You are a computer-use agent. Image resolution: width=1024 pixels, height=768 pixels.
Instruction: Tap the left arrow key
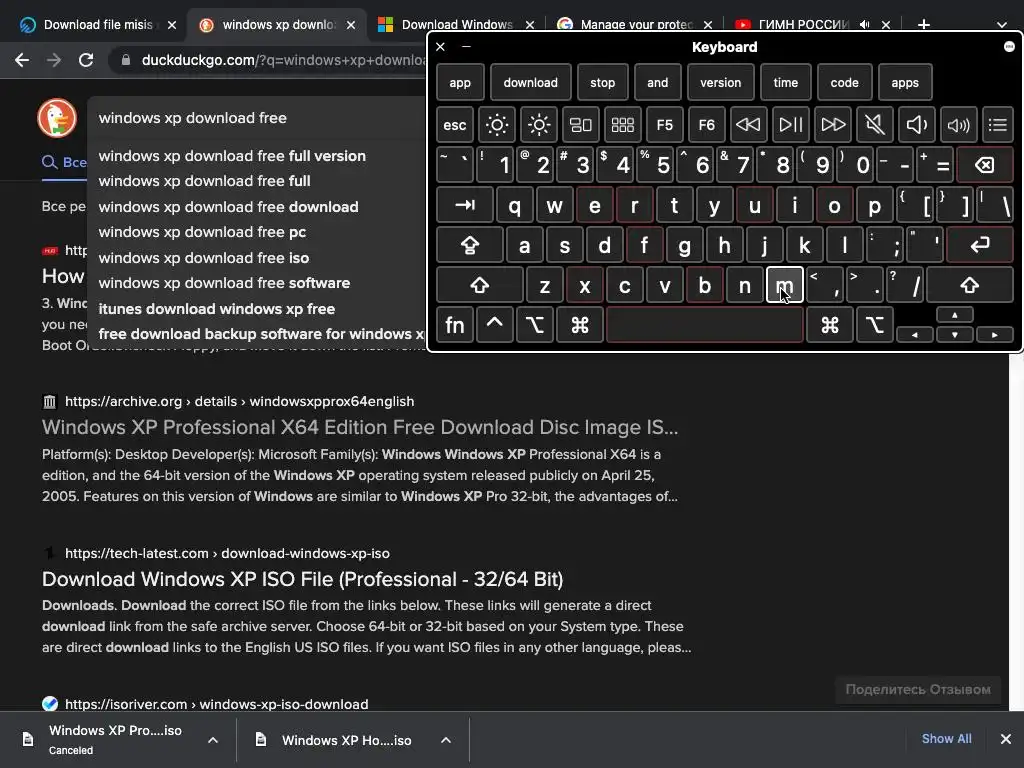click(x=915, y=334)
